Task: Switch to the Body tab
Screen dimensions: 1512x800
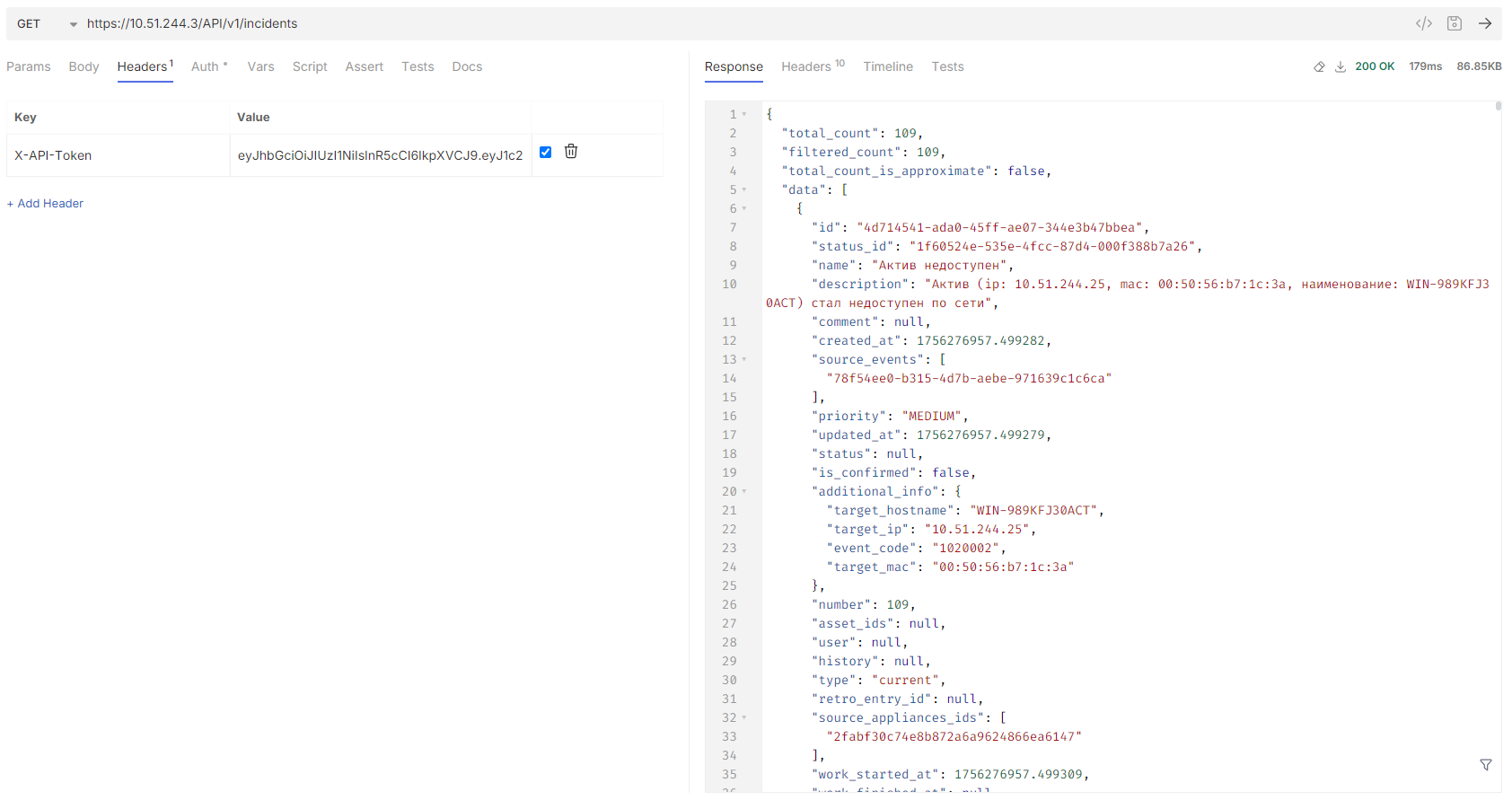Action: [x=84, y=66]
